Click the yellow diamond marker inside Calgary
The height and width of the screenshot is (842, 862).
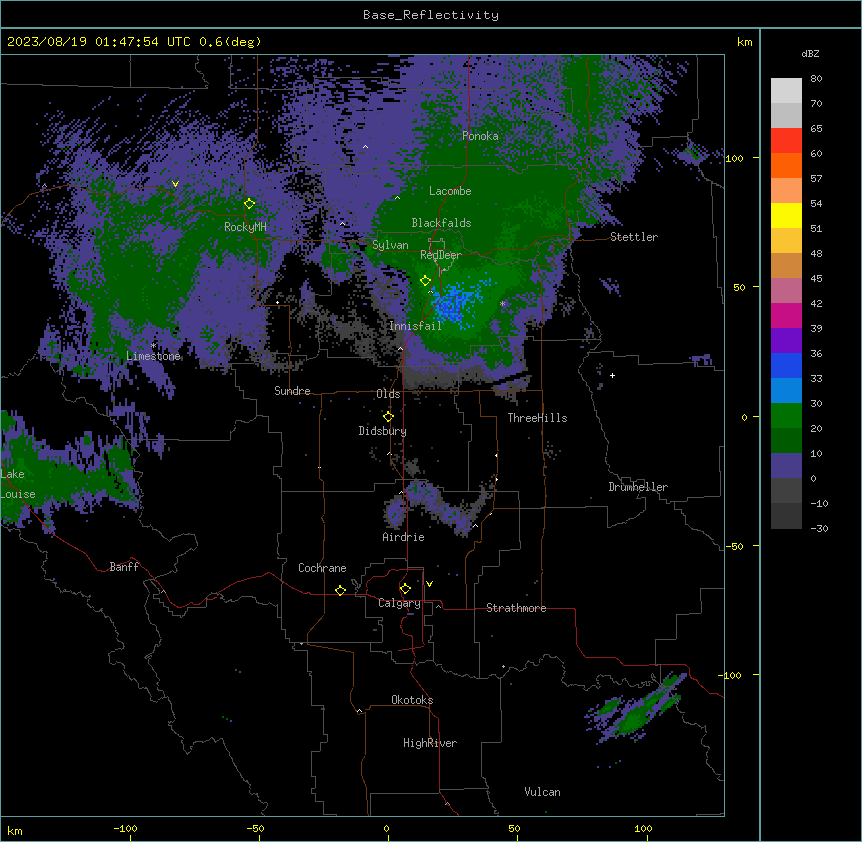pyautogui.click(x=406, y=589)
